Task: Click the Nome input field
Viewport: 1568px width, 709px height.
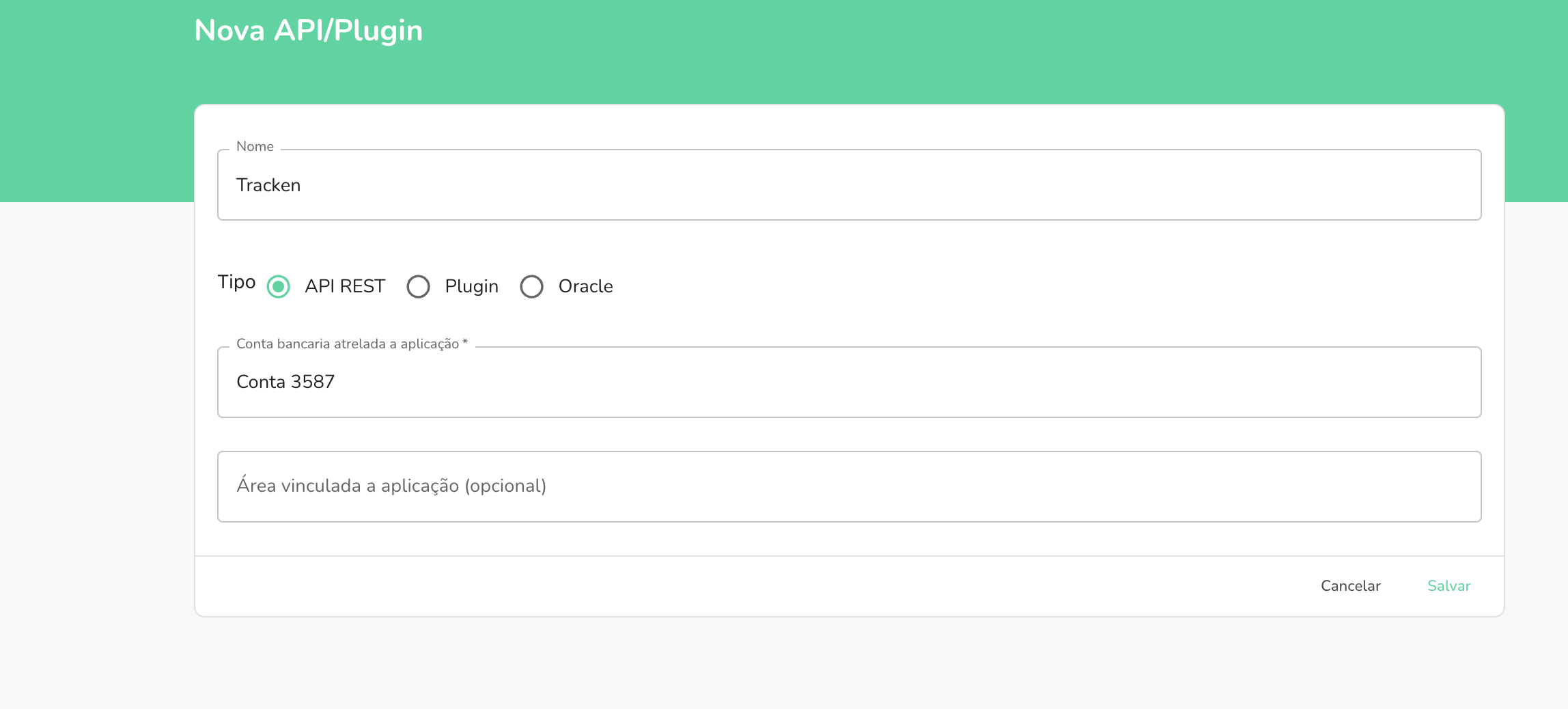Action: 848,185
